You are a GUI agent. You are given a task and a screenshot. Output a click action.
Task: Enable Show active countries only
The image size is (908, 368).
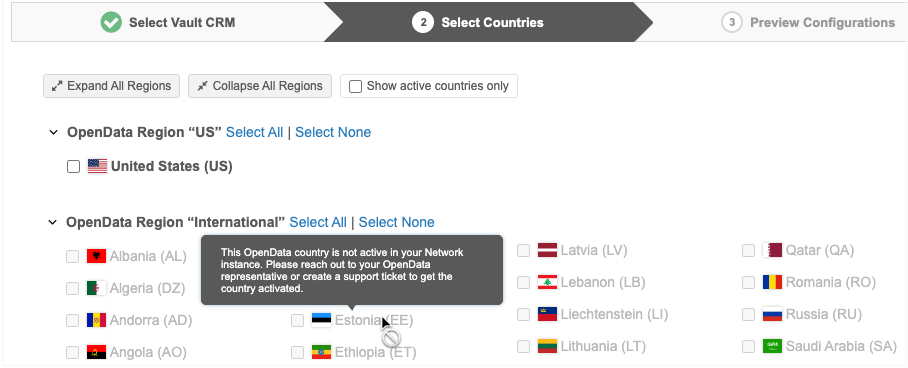tap(356, 86)
